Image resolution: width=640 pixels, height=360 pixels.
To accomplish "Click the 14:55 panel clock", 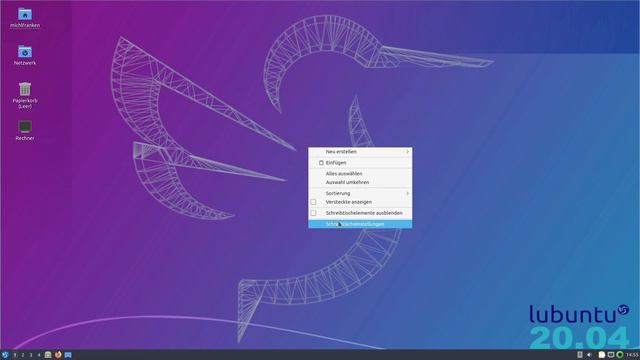I will 632,355.
